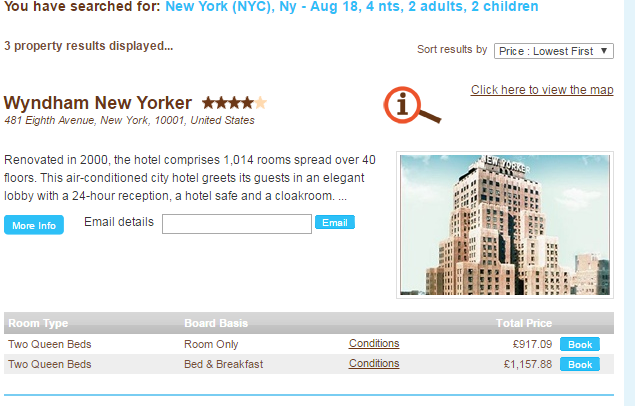Click the magnifier info icon

[411, 105]
